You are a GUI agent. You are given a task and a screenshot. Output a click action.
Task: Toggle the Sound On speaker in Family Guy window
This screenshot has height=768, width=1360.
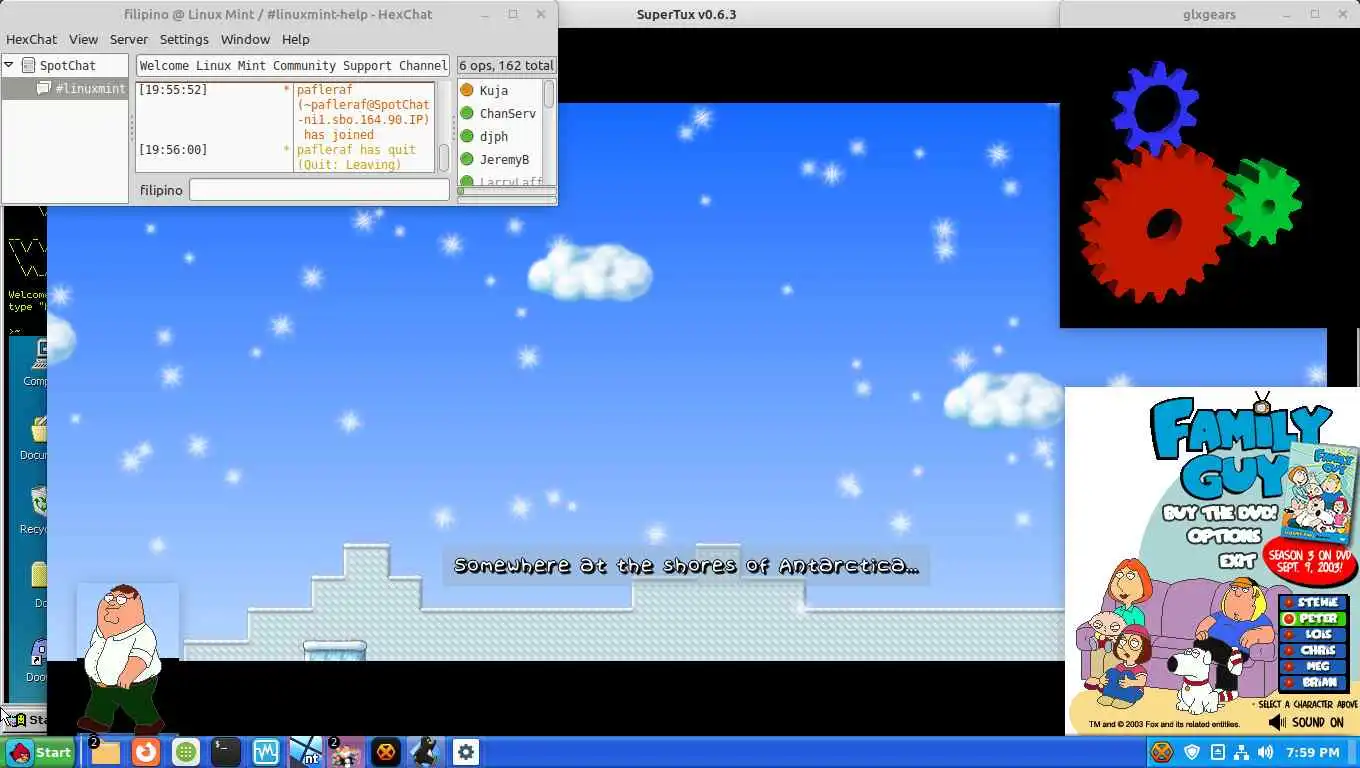pyautogui.click(x=1306, y=722)
